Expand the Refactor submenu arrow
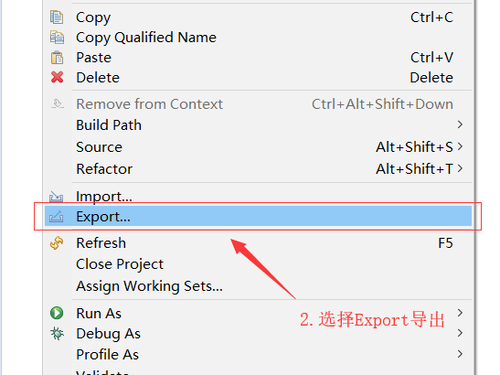This screenshot has width=500, height=375. point(460,168)
